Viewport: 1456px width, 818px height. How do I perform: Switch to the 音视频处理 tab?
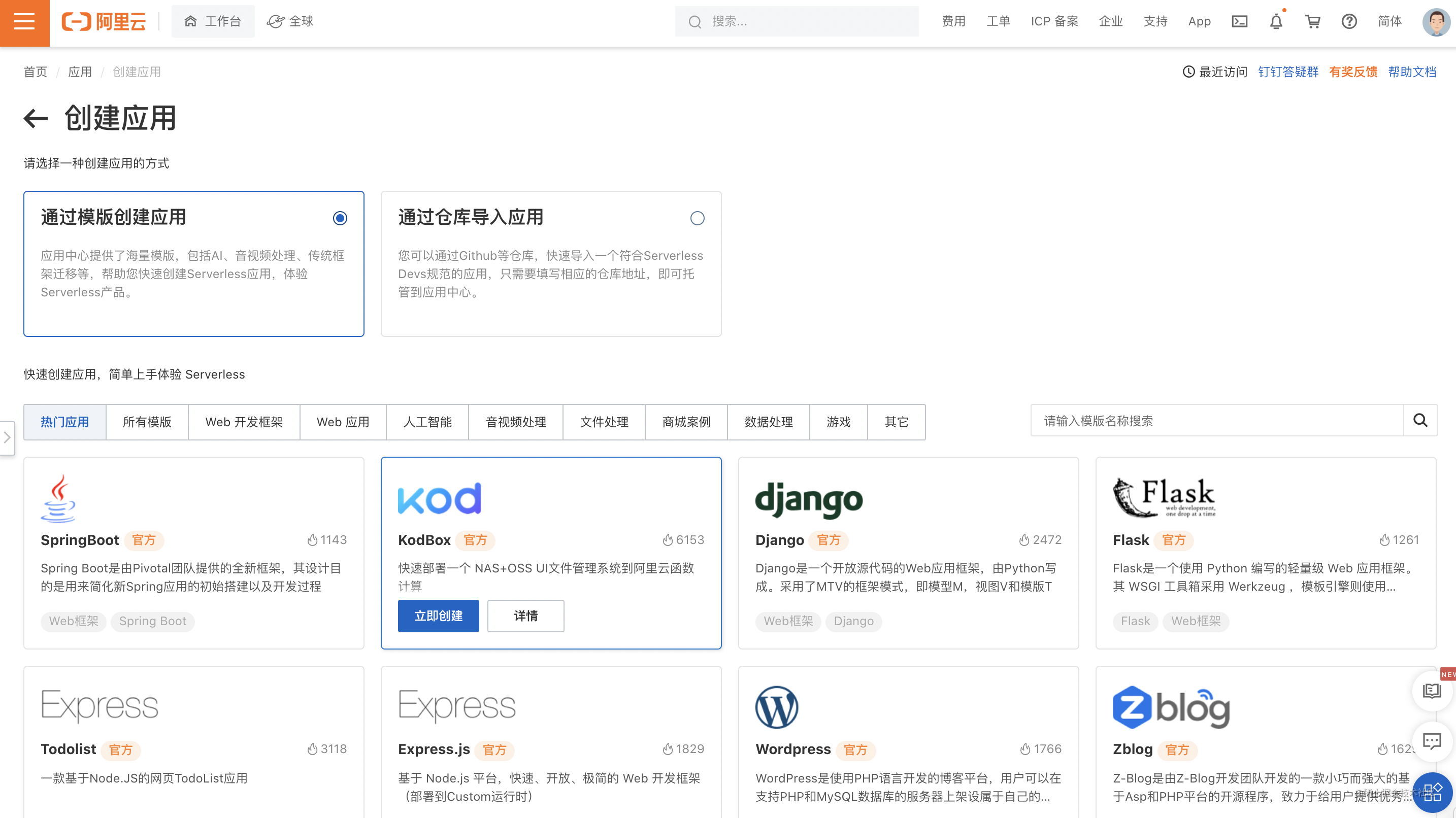(x=515, y=422)
